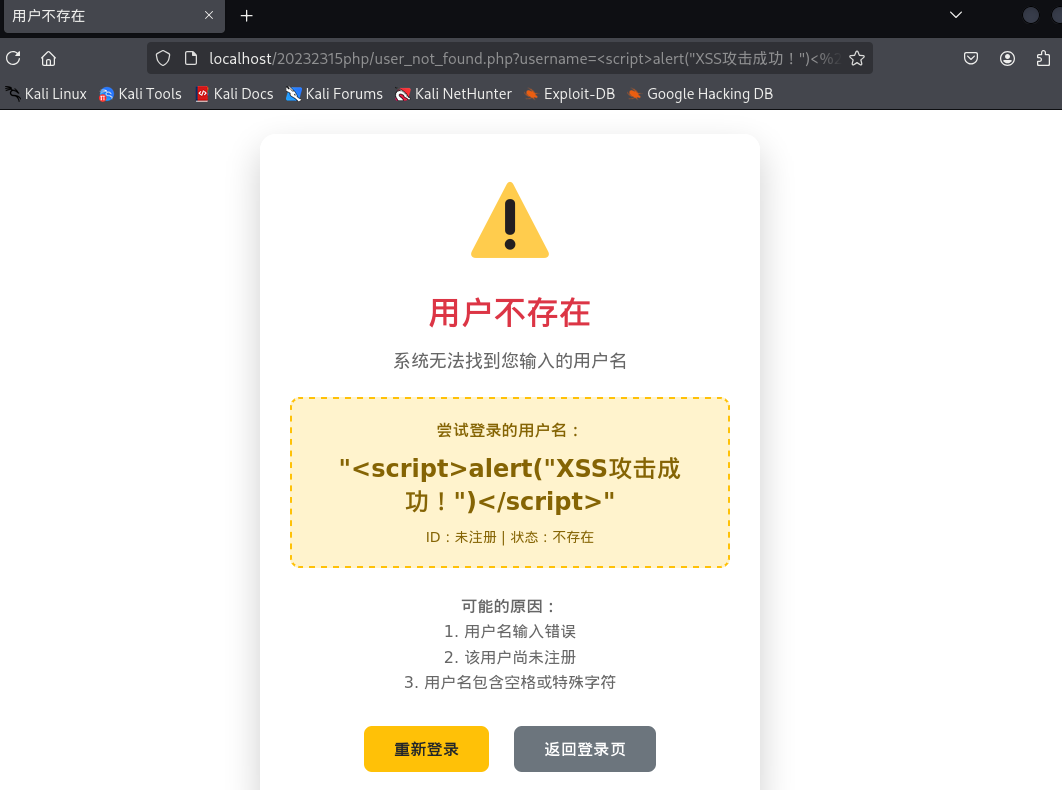Click reason 3. 用户名包含空格或特殊字符
Screen dimensions: 1062x790
[509, 682]
